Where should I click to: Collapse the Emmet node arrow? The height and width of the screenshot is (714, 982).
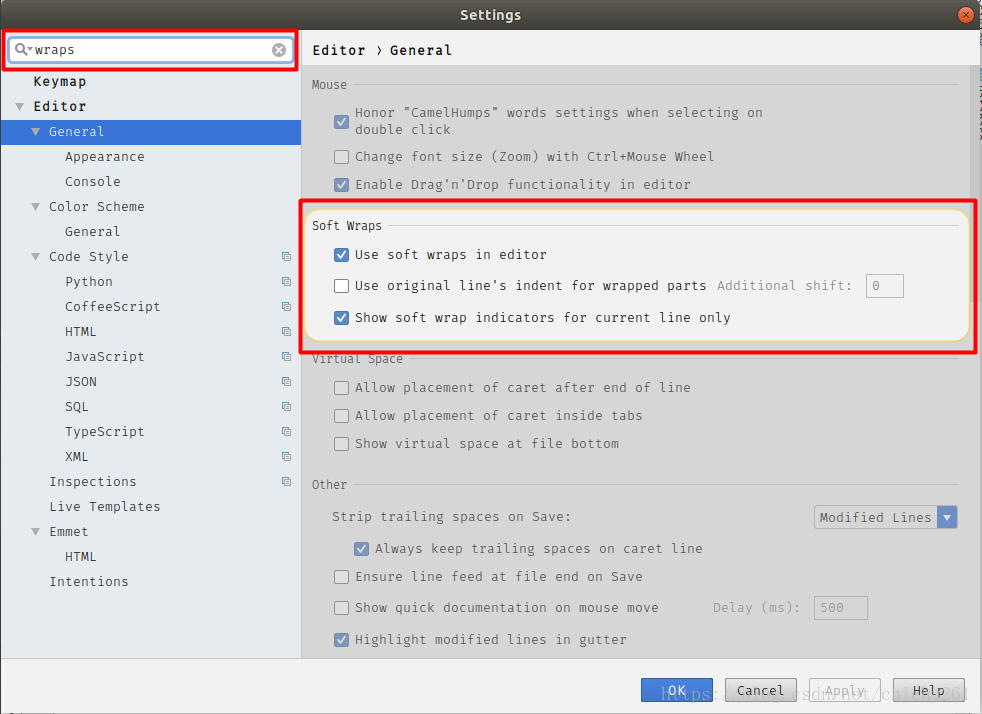coord(36,532)
